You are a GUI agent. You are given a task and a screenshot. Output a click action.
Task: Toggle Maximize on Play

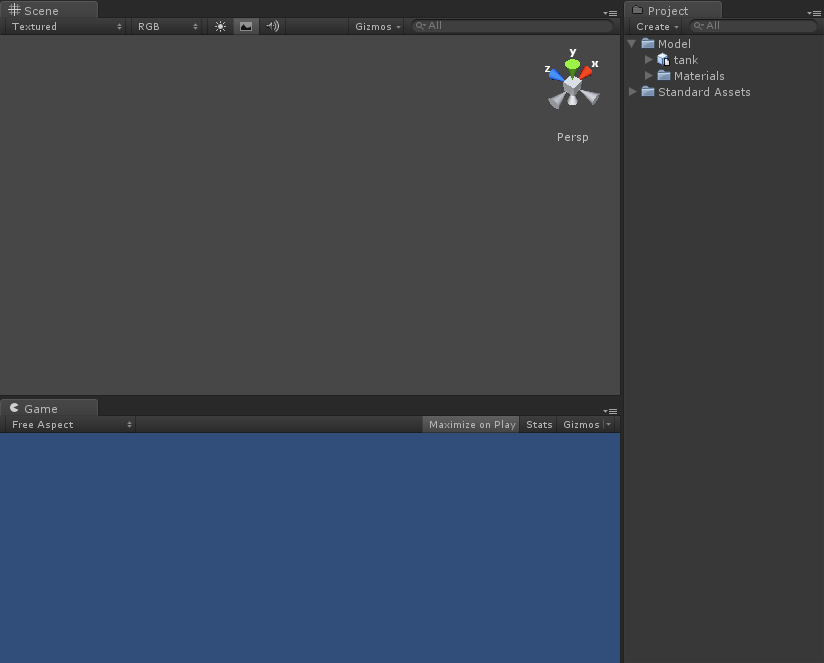[x=471, y=424]
